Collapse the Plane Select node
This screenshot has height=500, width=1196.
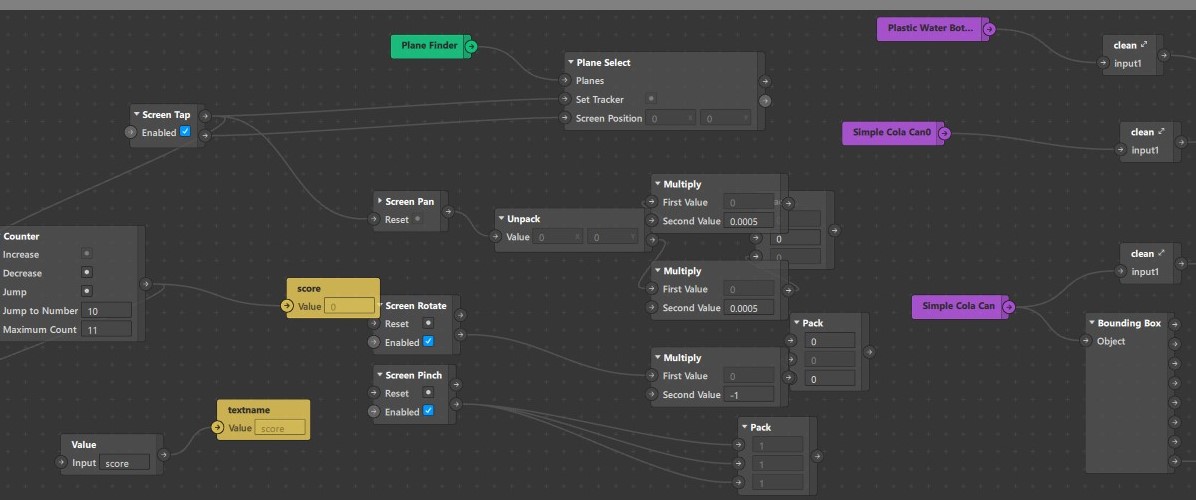pos(571,63)
